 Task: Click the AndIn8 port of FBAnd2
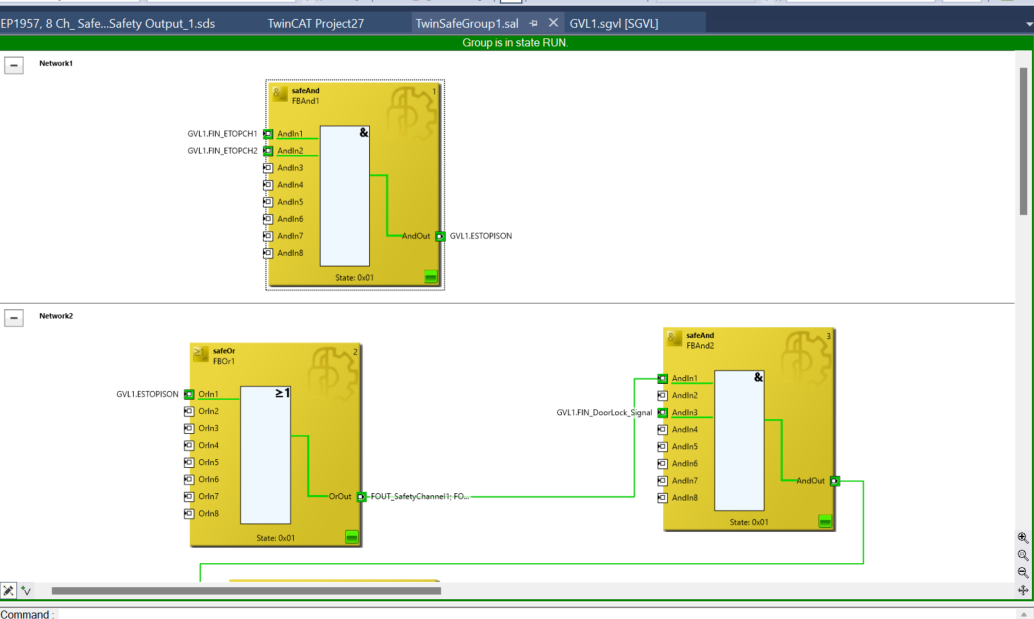coord(663,498)
